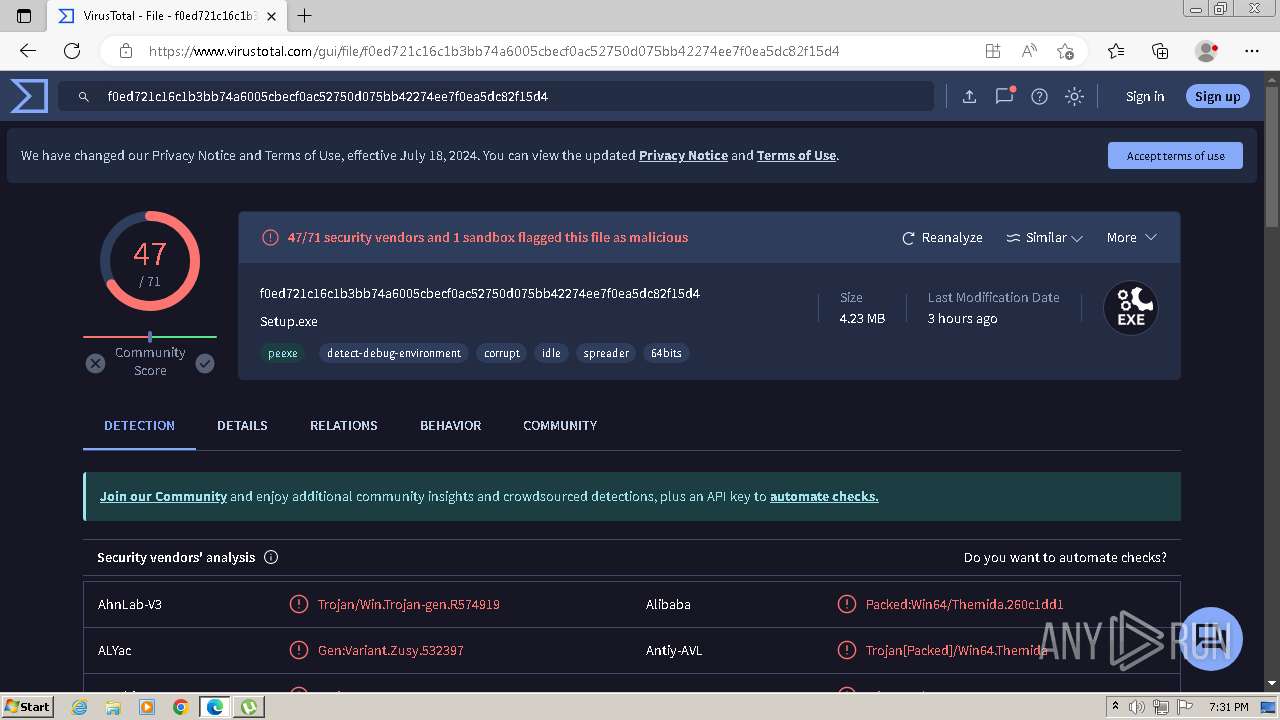Select the spreader tag

[606, 353]
